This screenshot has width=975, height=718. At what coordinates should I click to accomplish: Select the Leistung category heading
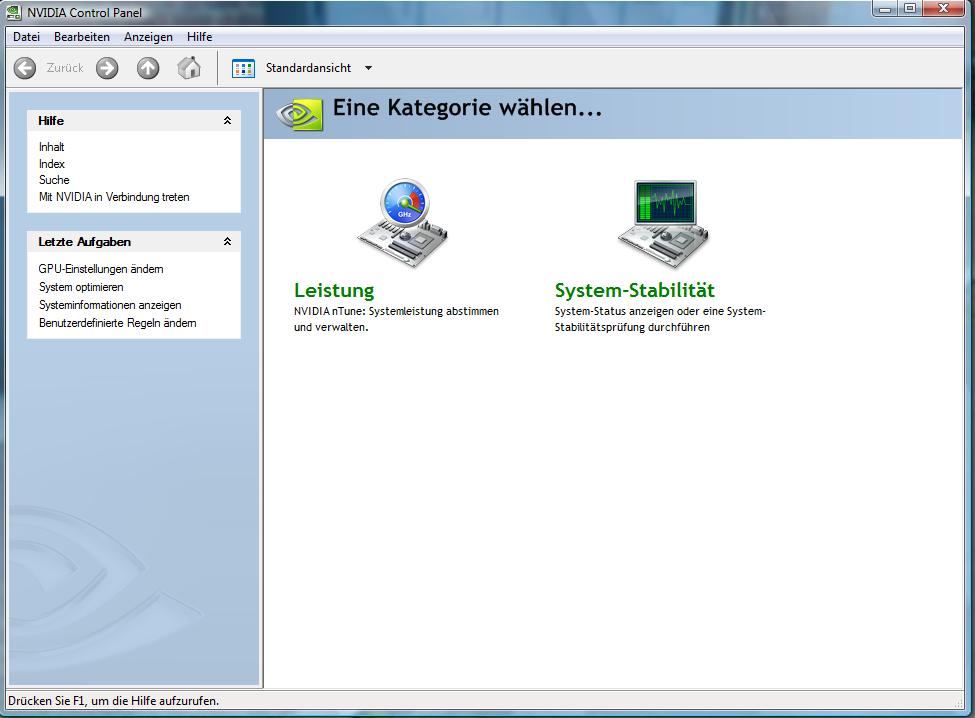pos(334,290)
